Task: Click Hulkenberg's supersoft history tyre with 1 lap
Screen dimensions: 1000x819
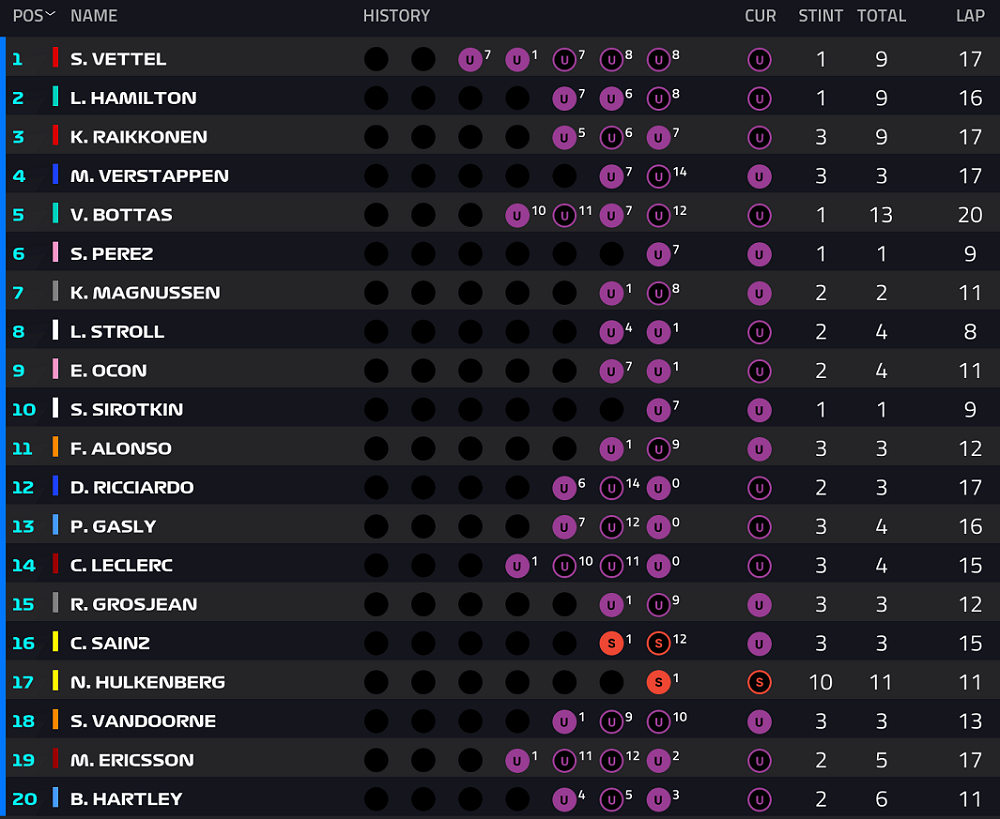Action: 658,682
